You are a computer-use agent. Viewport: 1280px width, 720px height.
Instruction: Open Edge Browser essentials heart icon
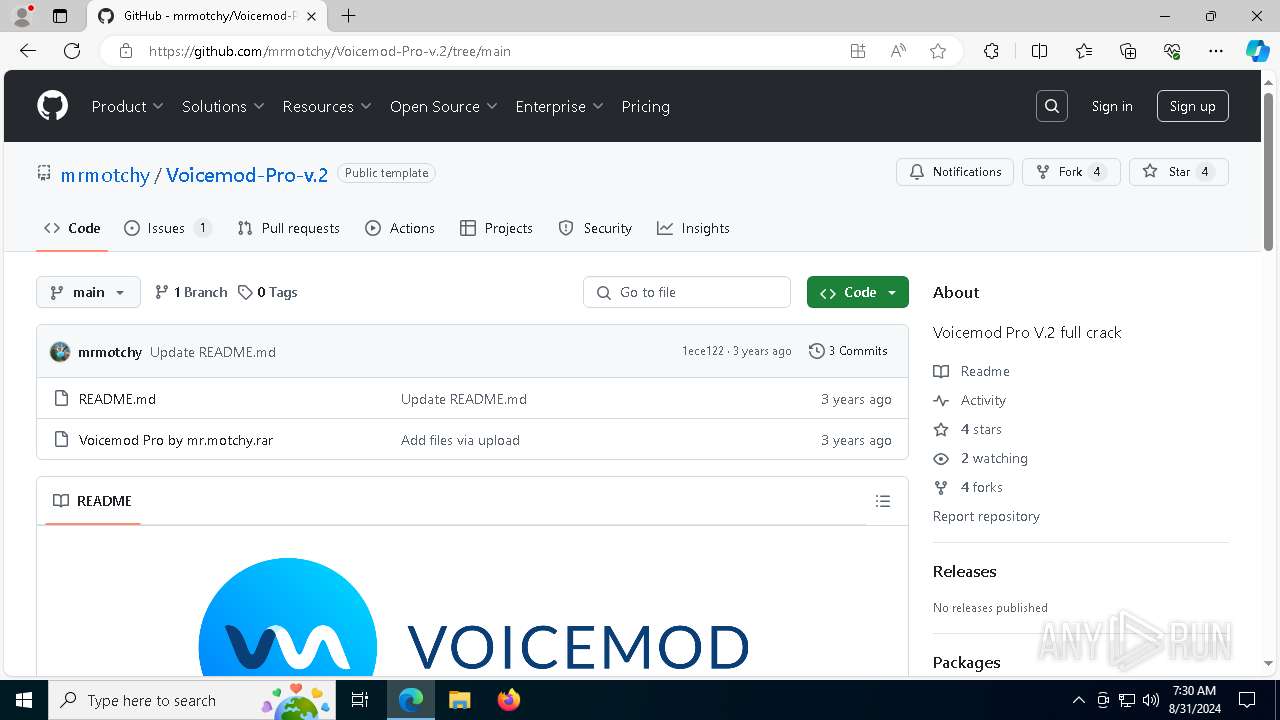pos(1172,51)
